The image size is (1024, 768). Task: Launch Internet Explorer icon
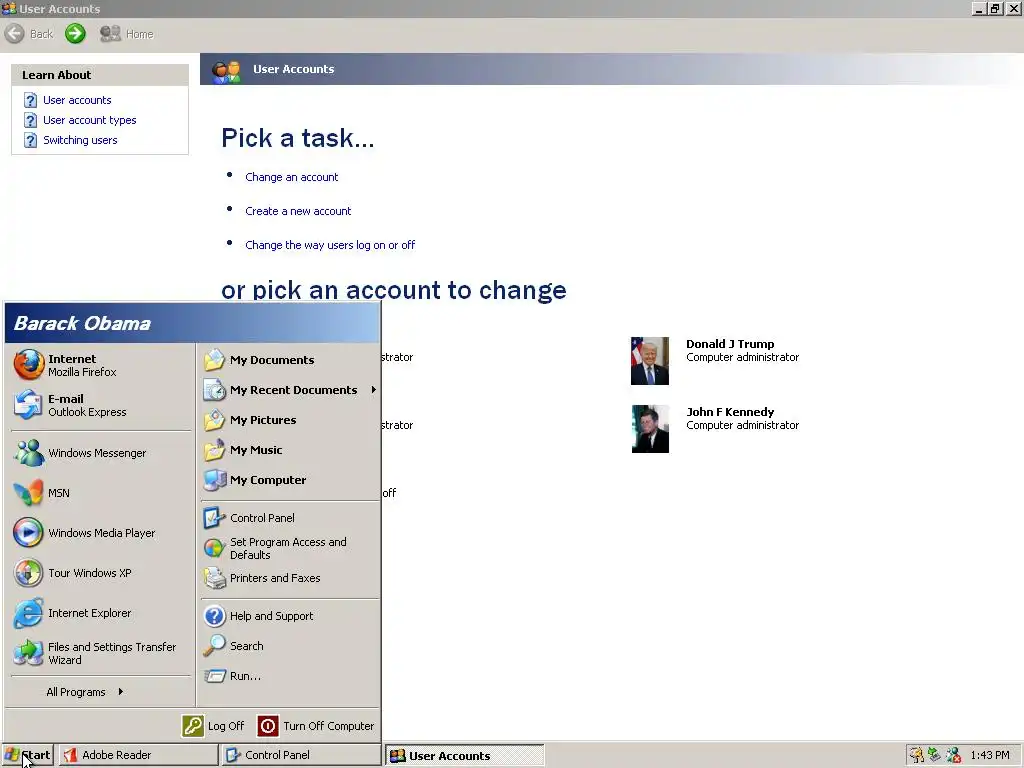coord(29,613)
